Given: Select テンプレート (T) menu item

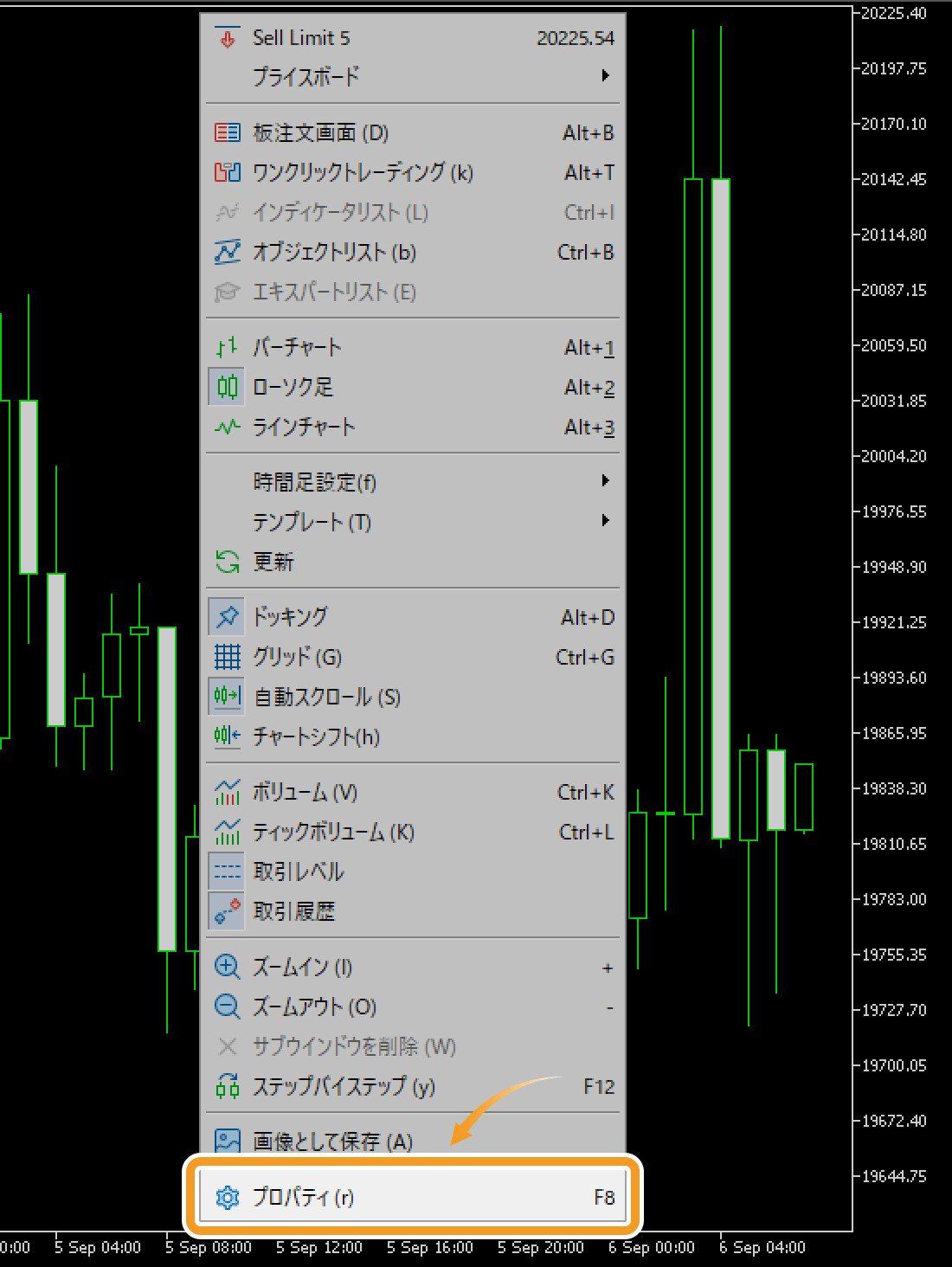Looking at the screenshot, I should [x=414, y=521].
